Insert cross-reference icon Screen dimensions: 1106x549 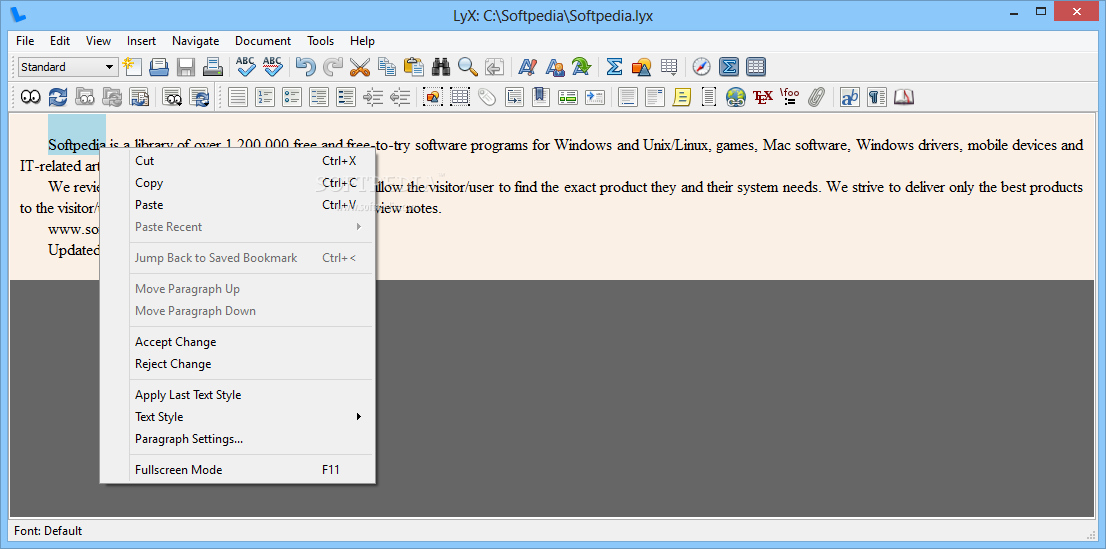[x=514, y=97]
